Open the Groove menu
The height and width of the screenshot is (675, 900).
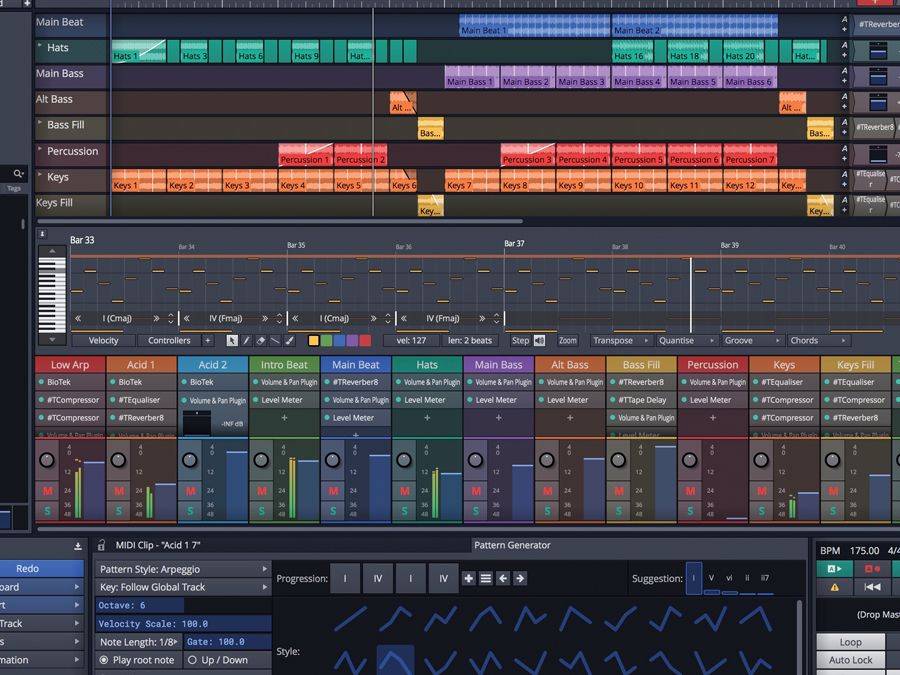tap(752, 340)
